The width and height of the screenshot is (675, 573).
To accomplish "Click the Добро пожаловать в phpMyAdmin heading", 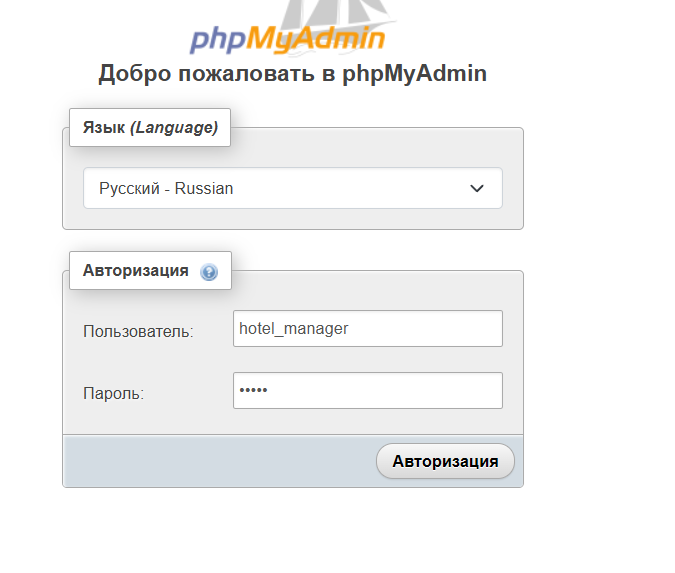I will coord(293,74).
